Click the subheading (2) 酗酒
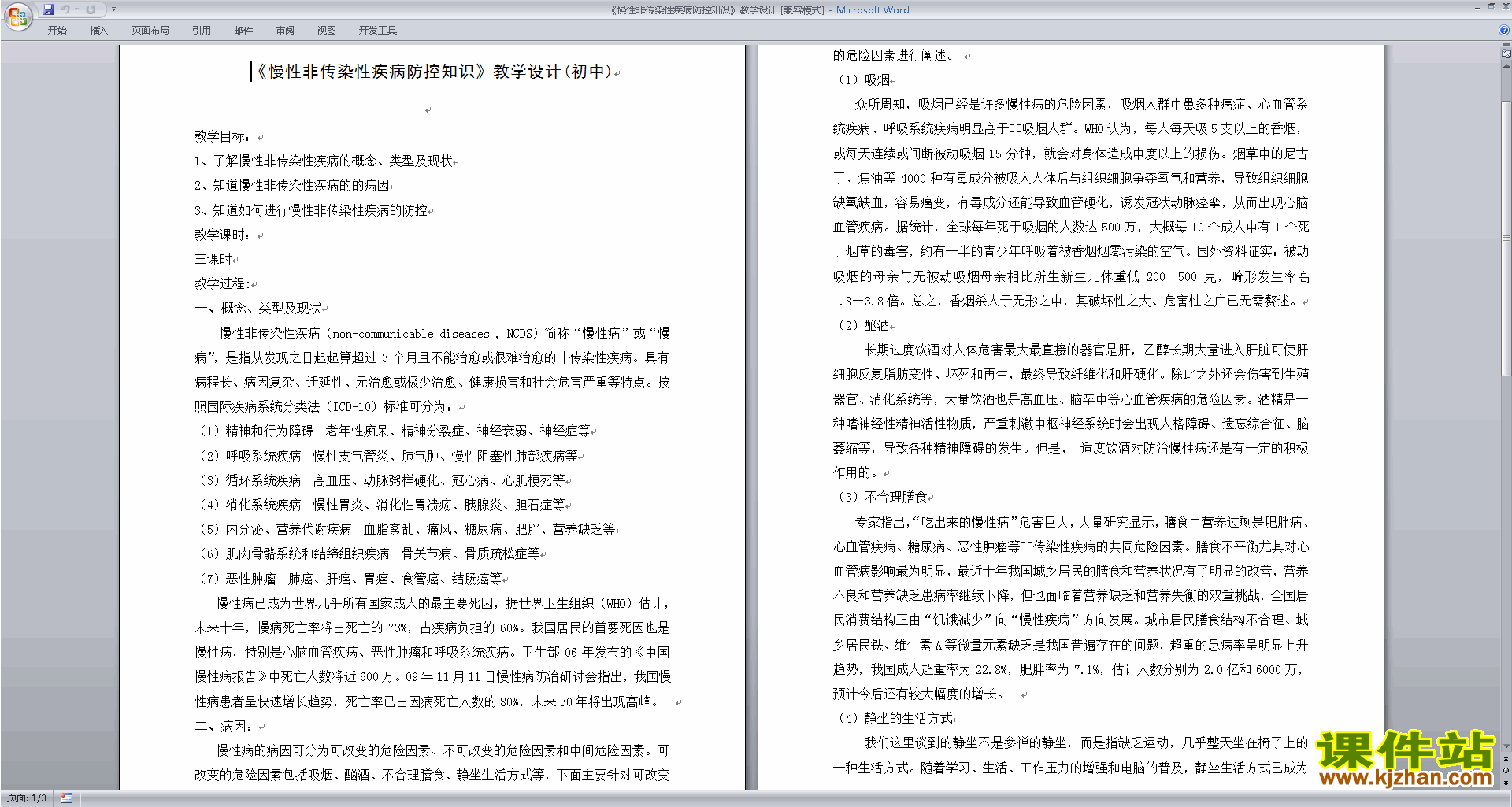 click(862, 325)
